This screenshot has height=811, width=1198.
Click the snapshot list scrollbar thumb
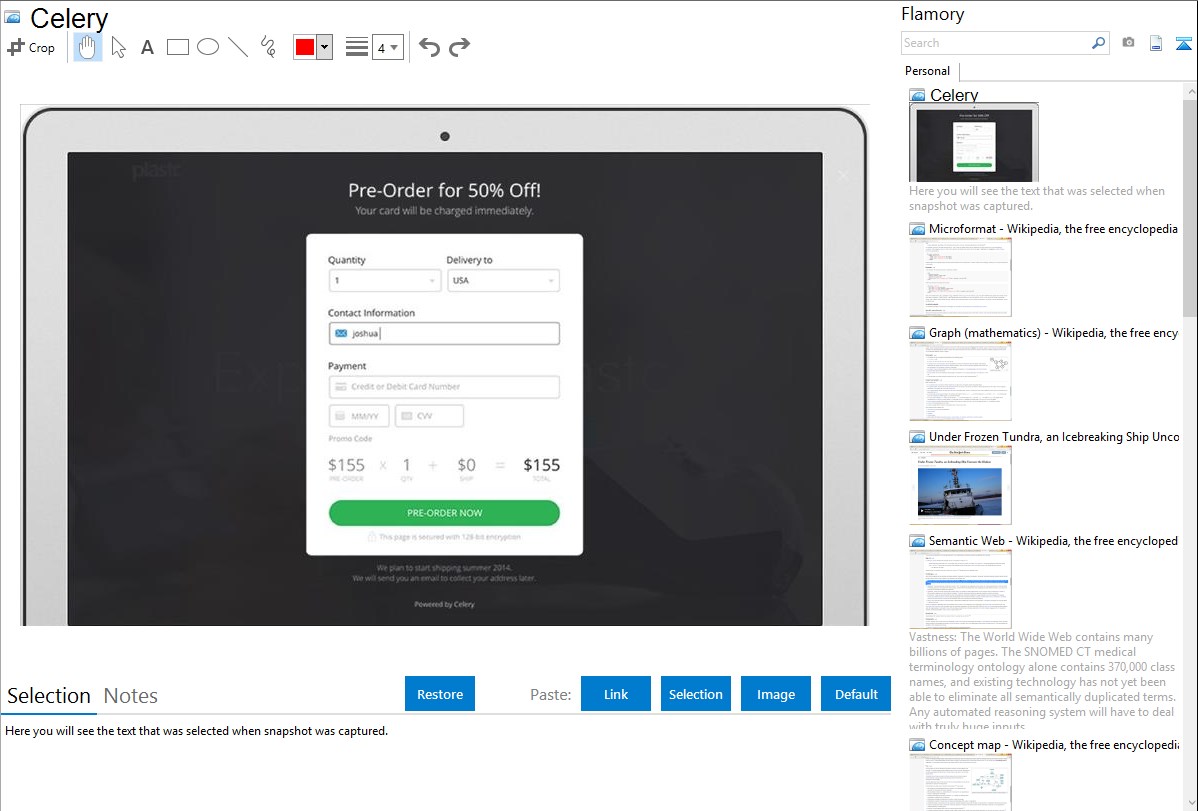pos(1190,207)
